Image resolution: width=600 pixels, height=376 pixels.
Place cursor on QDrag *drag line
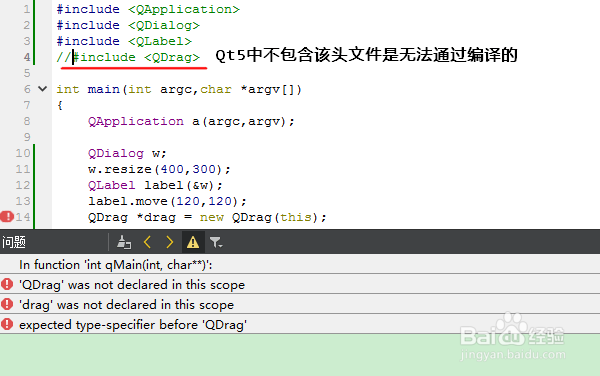207,217
